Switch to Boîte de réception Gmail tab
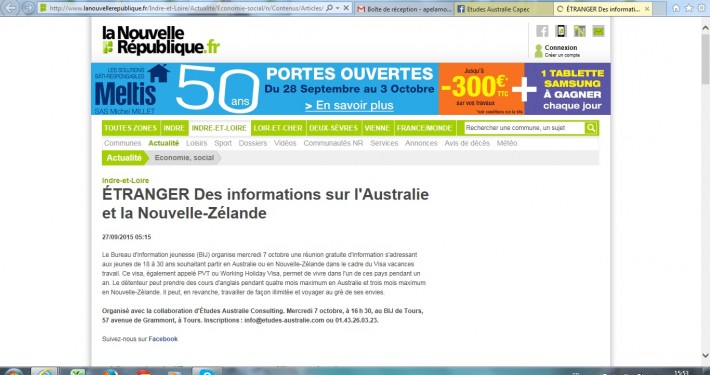 pyautogui.click(x=404, y=9)
